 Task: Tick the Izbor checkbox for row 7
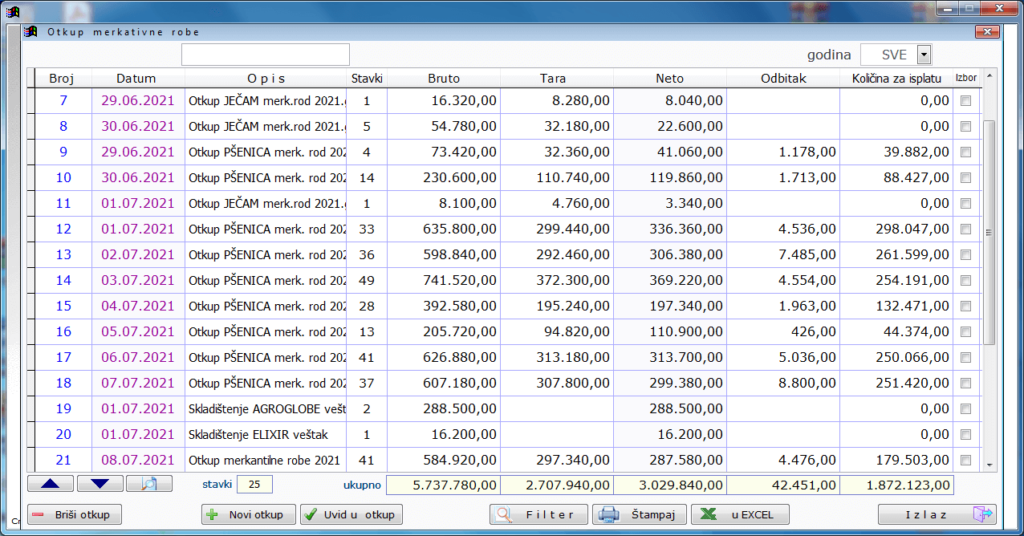965,101
